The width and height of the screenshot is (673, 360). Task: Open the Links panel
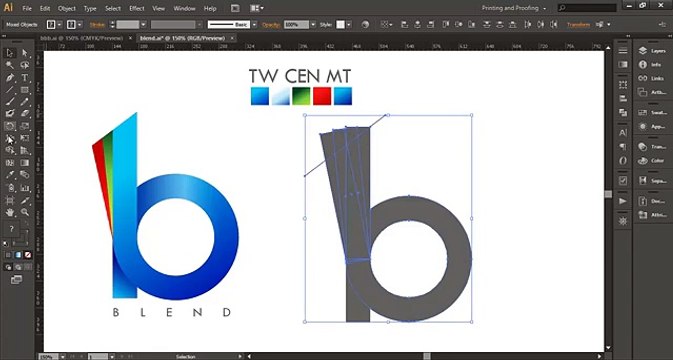pos(652,78)
